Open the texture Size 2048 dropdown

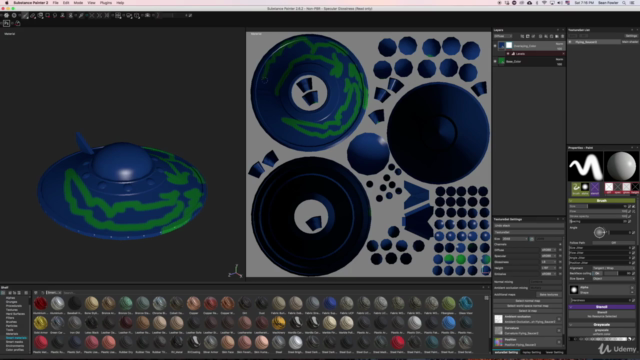coord(515,239)
